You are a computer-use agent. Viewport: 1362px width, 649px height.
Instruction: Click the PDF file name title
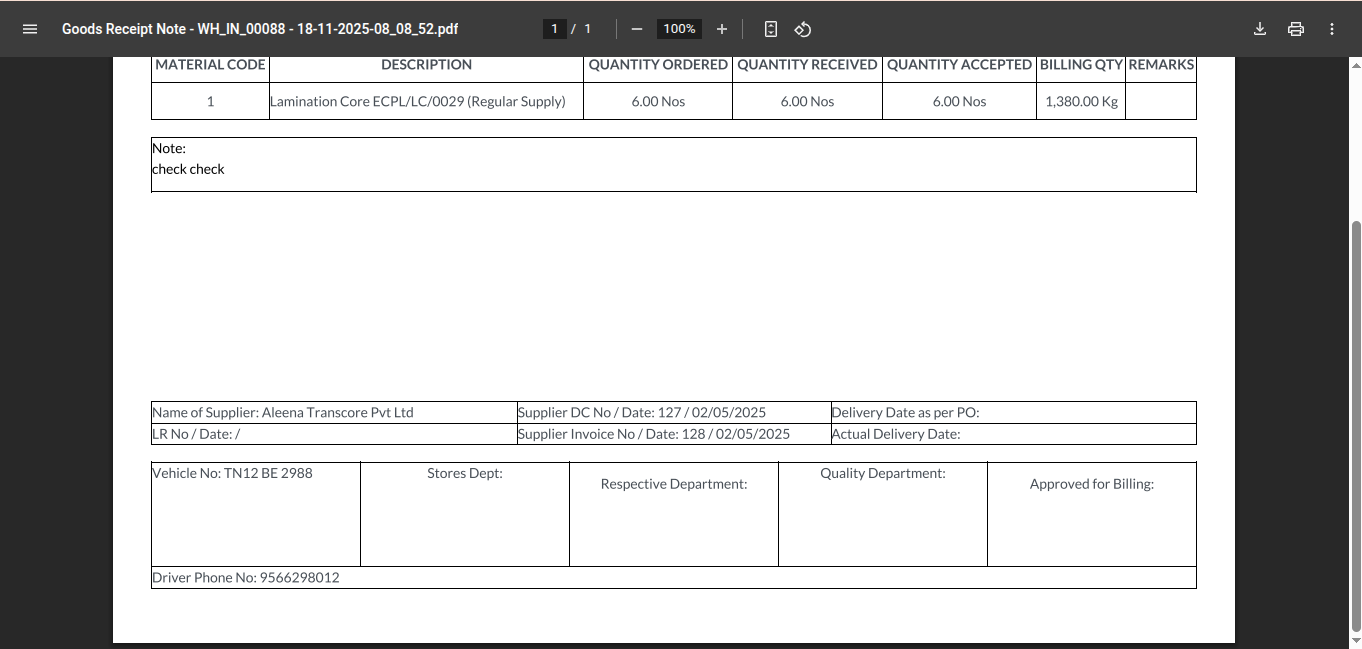click(260, 29)
